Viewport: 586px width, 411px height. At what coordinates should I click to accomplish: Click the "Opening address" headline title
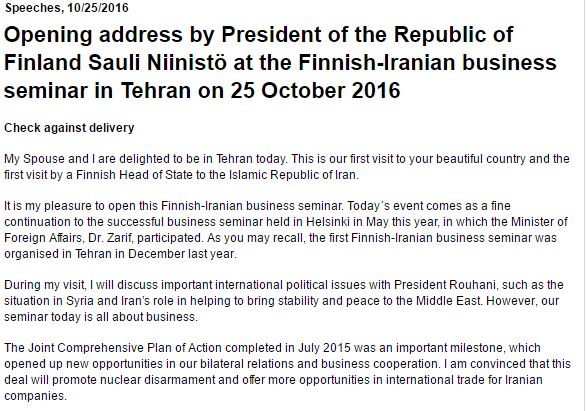(280, 62)
